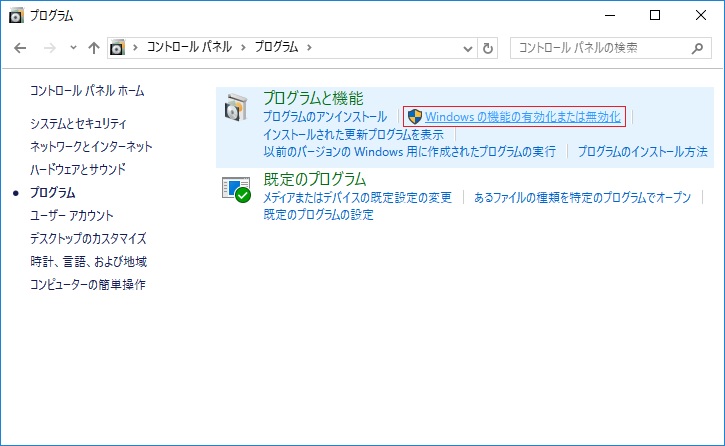This screenshot has width=725, height=446.
Task: Click the Back arrow navigation button
Action: [x=20, y=48]
